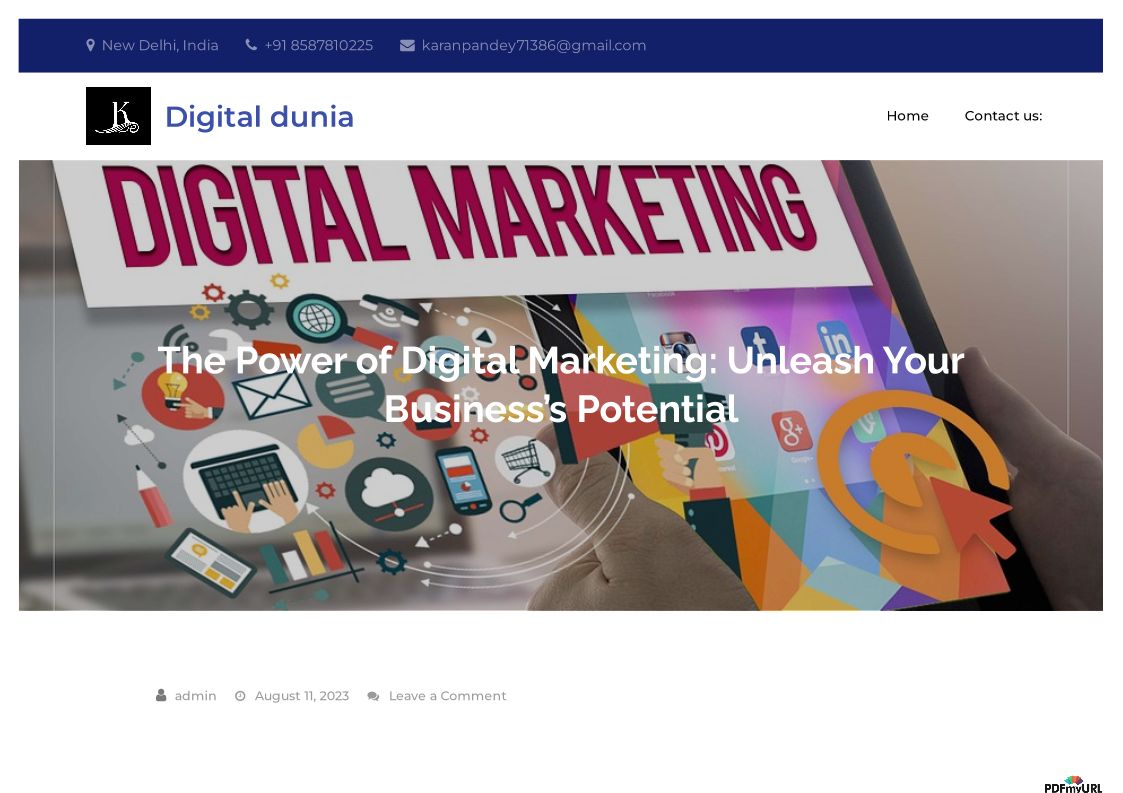Open the admin author link
The width and height of the screenshot is (1123, 793).
pyautogui.click(x=196, y=696)
